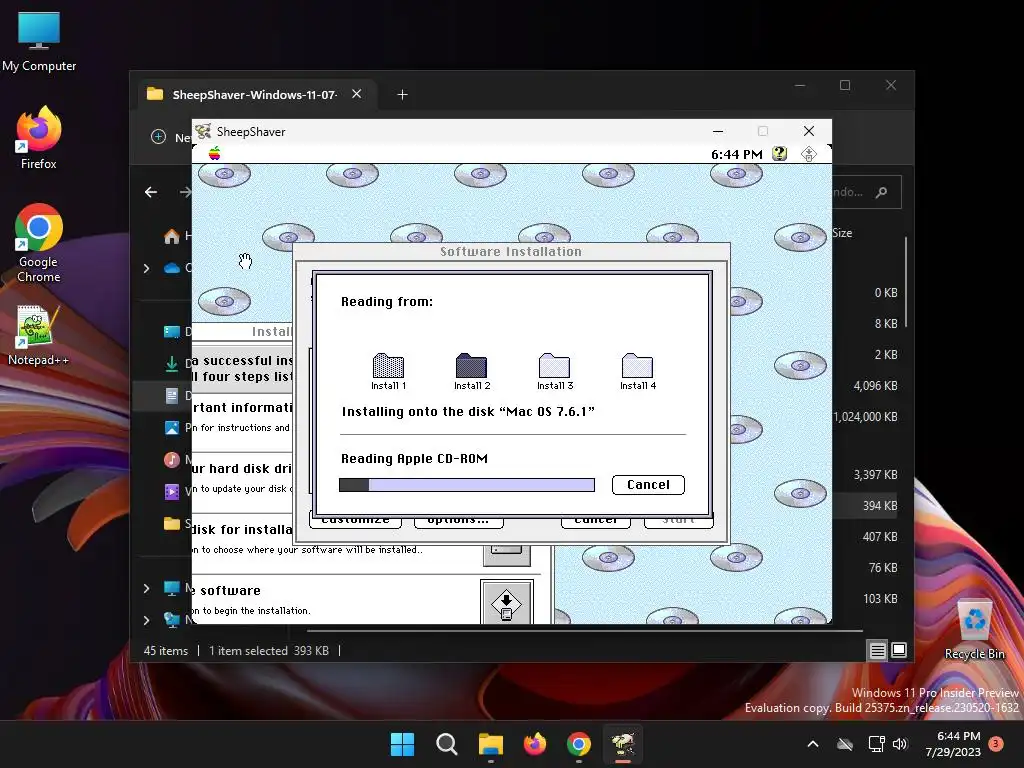Expand the This PC tree node
Viewport: 1024px width, 768px height.
[146, 588]
